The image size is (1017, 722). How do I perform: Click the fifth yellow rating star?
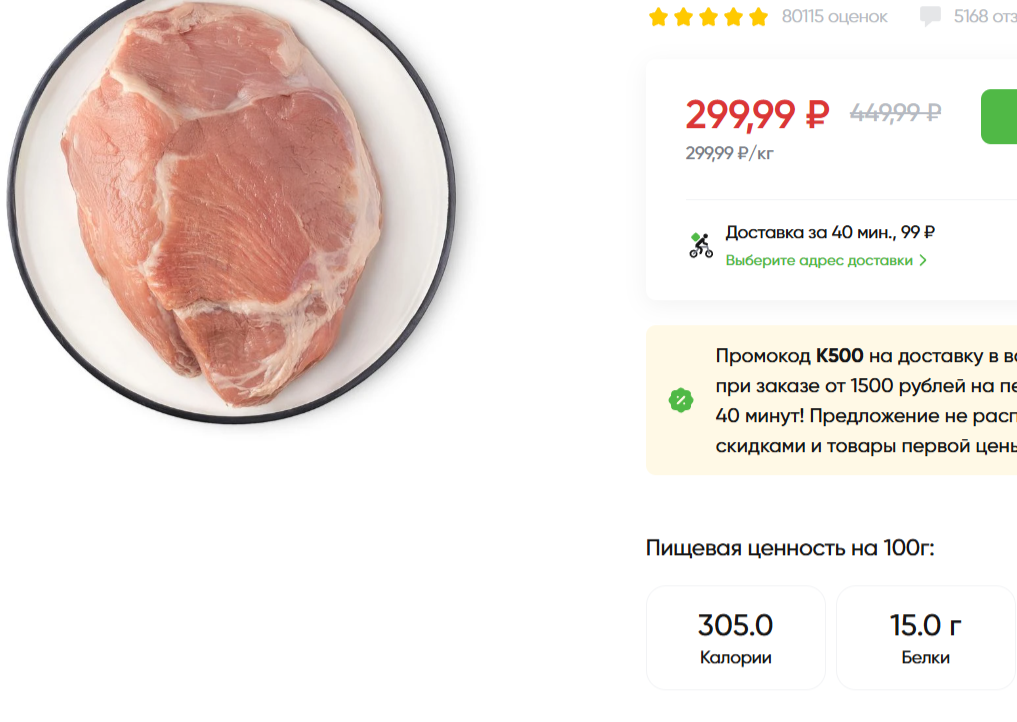pyautogui.click(x=758, y=17)
